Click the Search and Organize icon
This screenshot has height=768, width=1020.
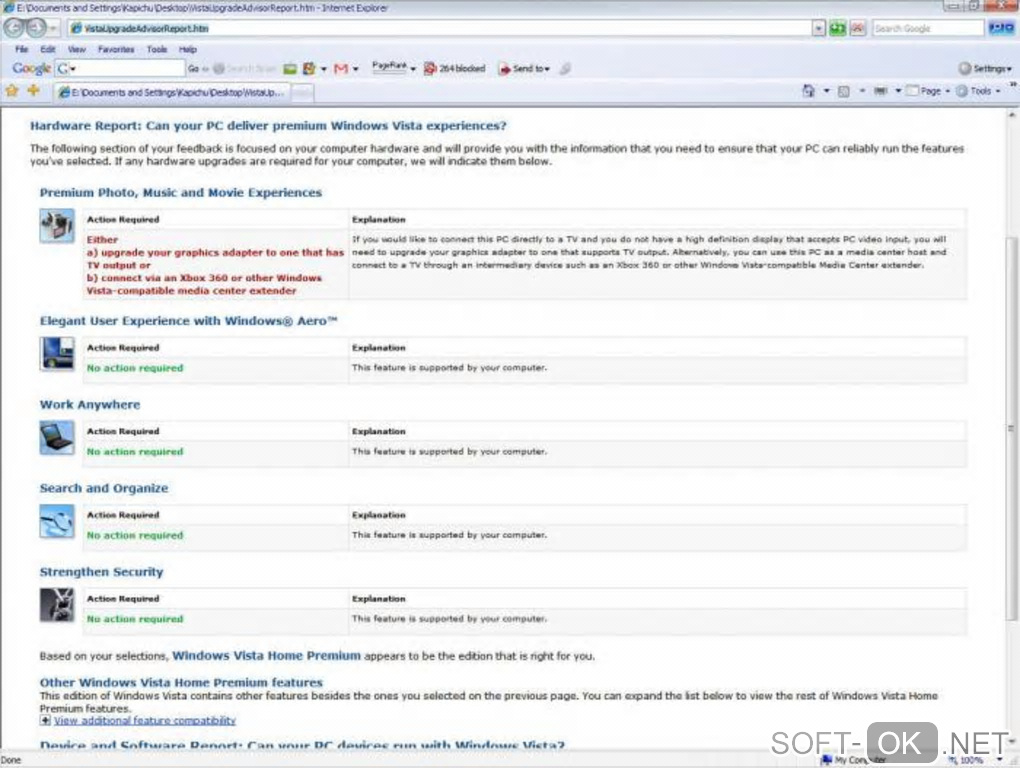[x=57, y=522]
